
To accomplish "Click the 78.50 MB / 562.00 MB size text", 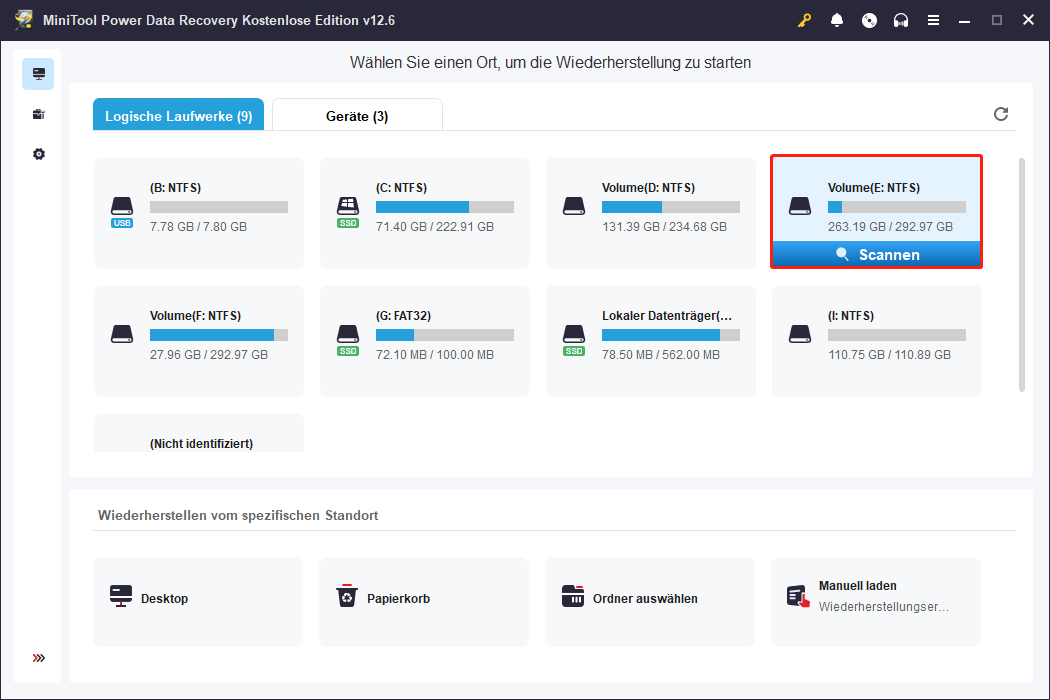I will click(x=661, y=354).
